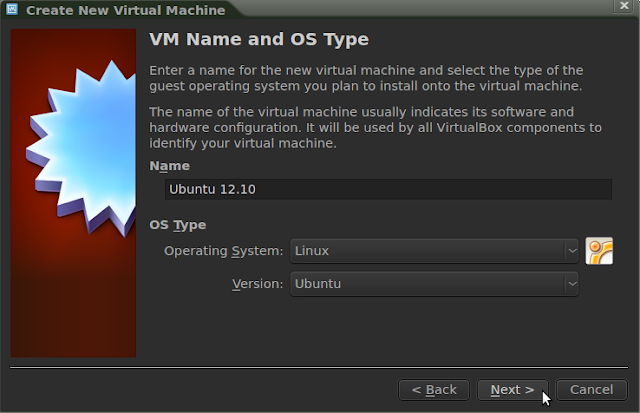Image resolution: width=640 pixels, height=413 pixels.
Task: Click the 'VM Name and OS Type' heading
Action: tap(259, 40)
